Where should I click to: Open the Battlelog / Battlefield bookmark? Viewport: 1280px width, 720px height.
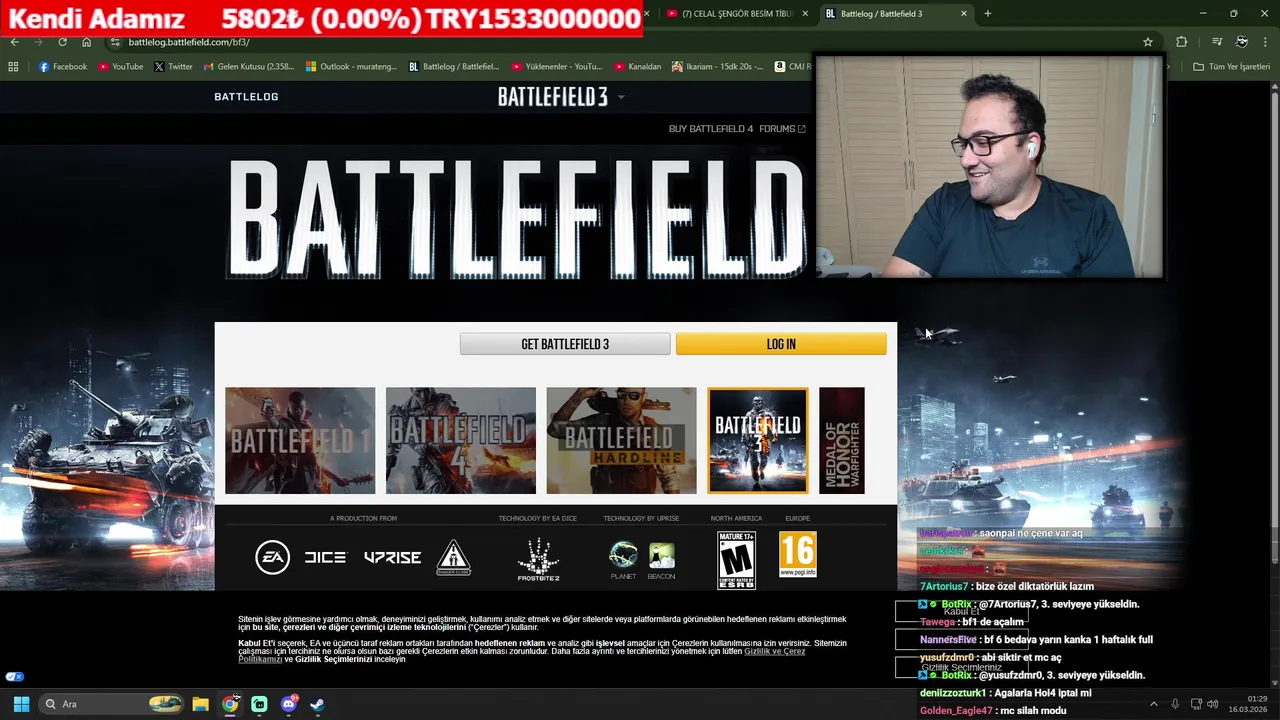(454, 67)
